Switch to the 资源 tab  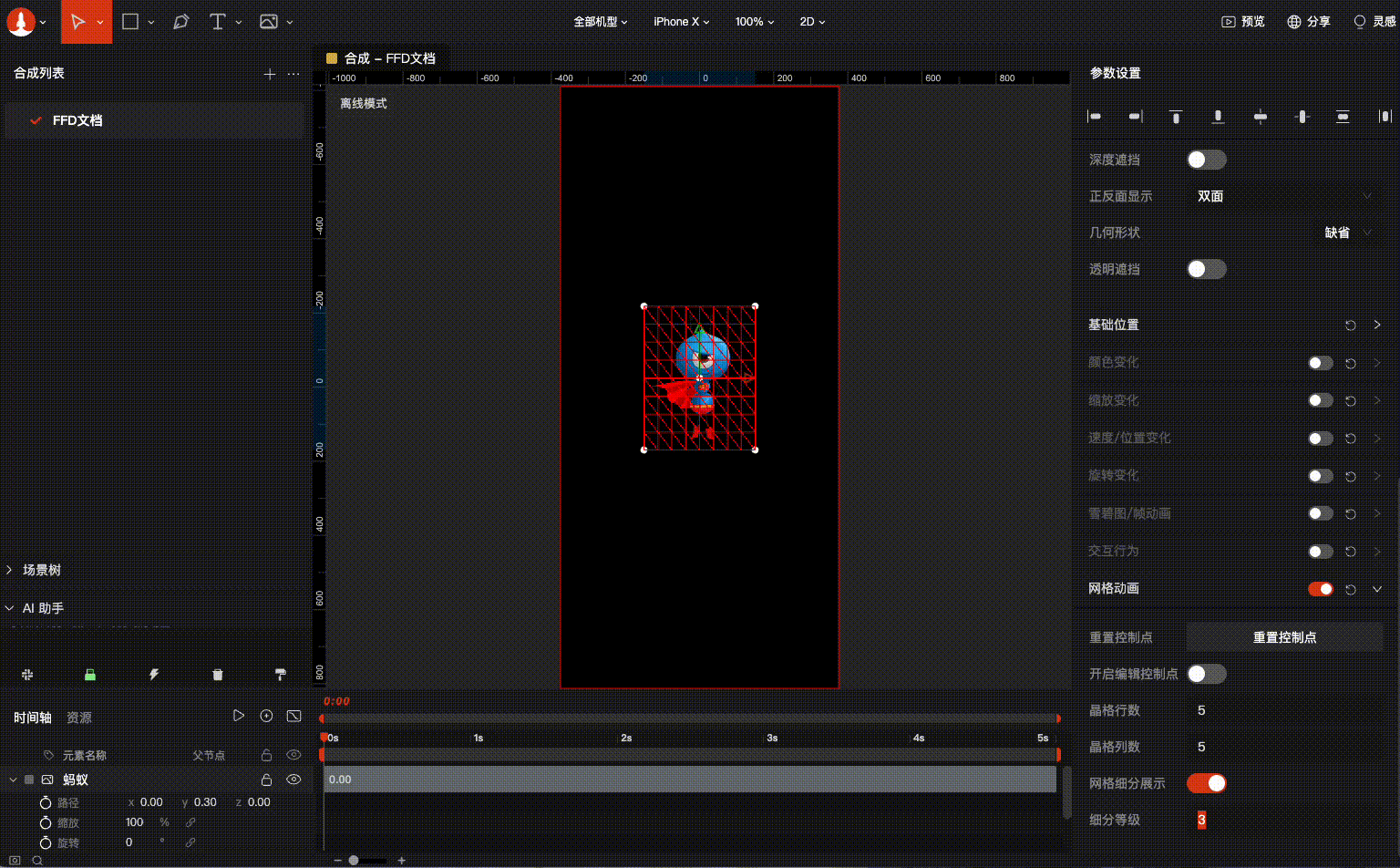click(x=79, y=718)
